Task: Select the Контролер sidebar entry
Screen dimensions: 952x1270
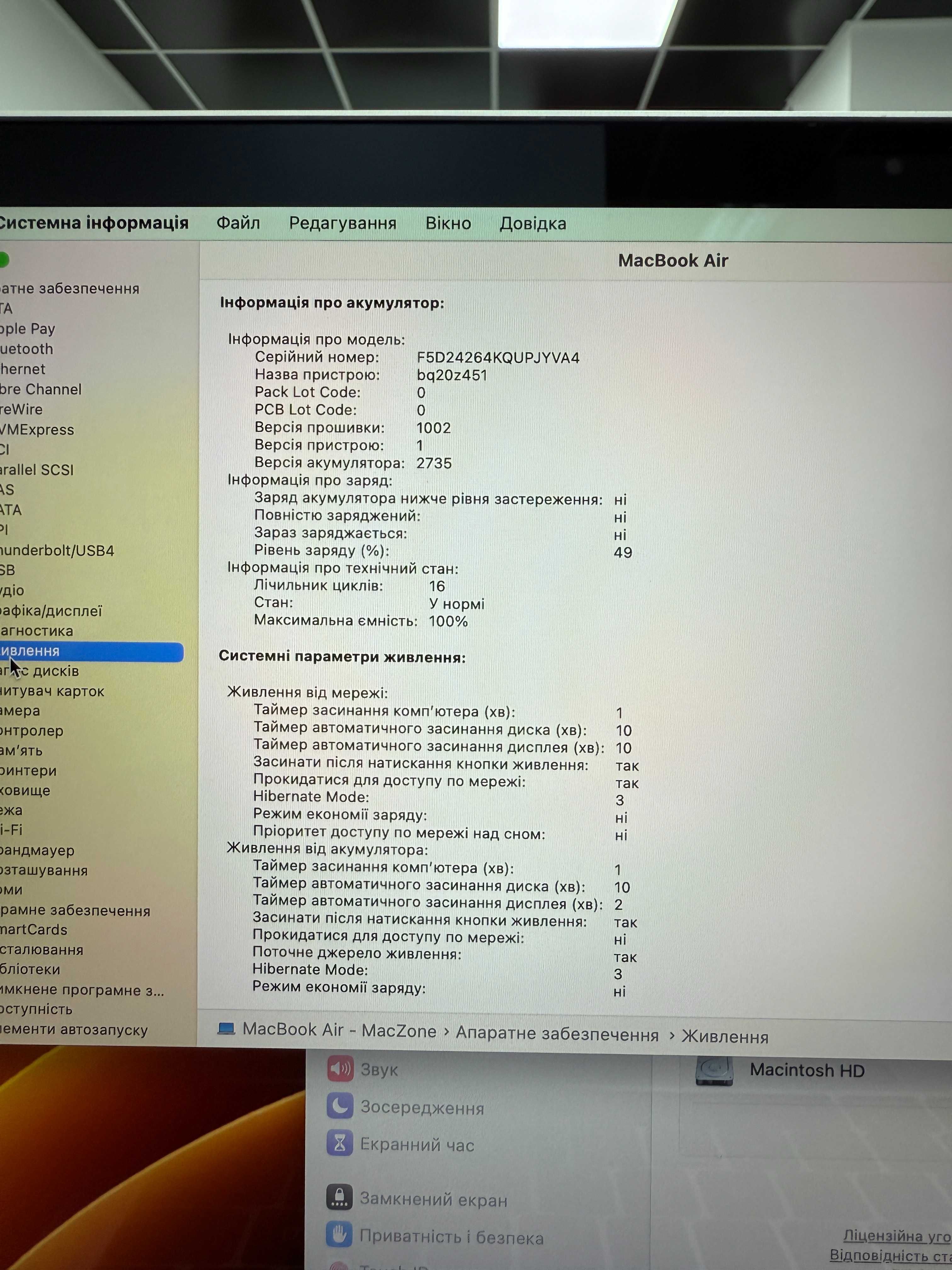Action: click(x=31, y=731)
